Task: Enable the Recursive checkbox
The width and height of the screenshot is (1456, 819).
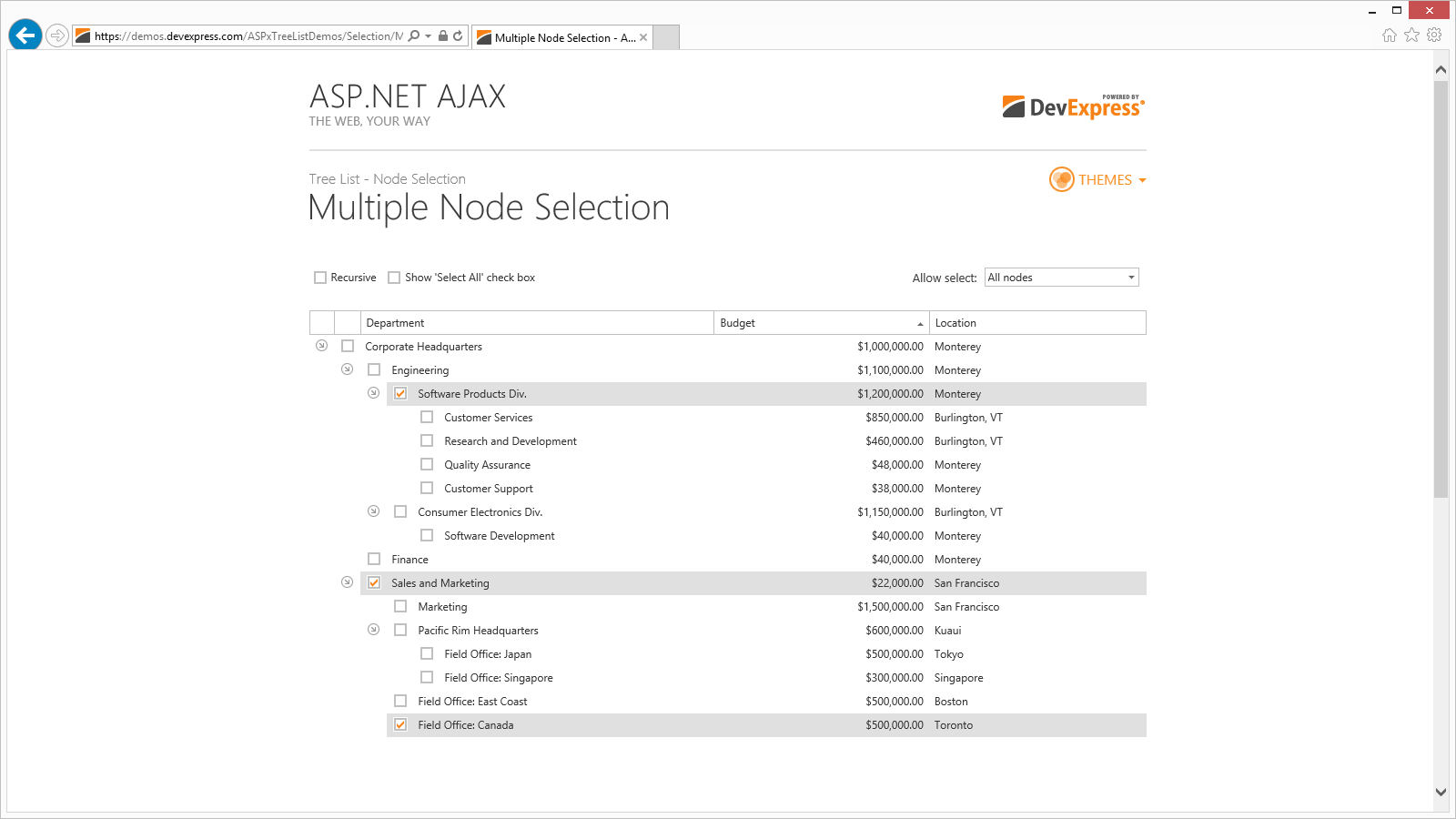Action: 320,278
